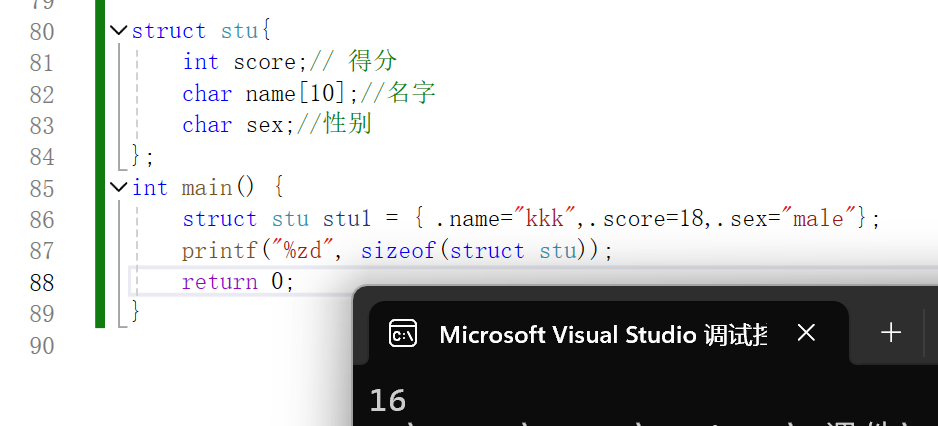The width and height of the screenshot is (938, 426).
Task: Close the Visual Studio debug console tab
Action: click(x=807, y=333)
